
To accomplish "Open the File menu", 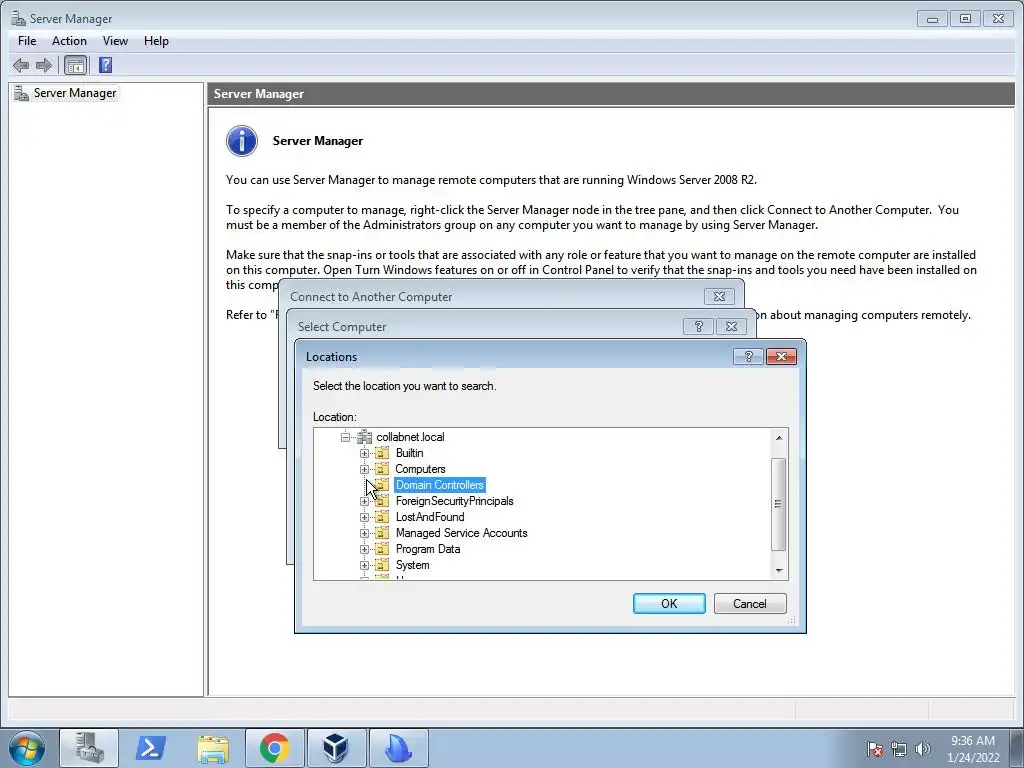I will (x=27, y=40).
